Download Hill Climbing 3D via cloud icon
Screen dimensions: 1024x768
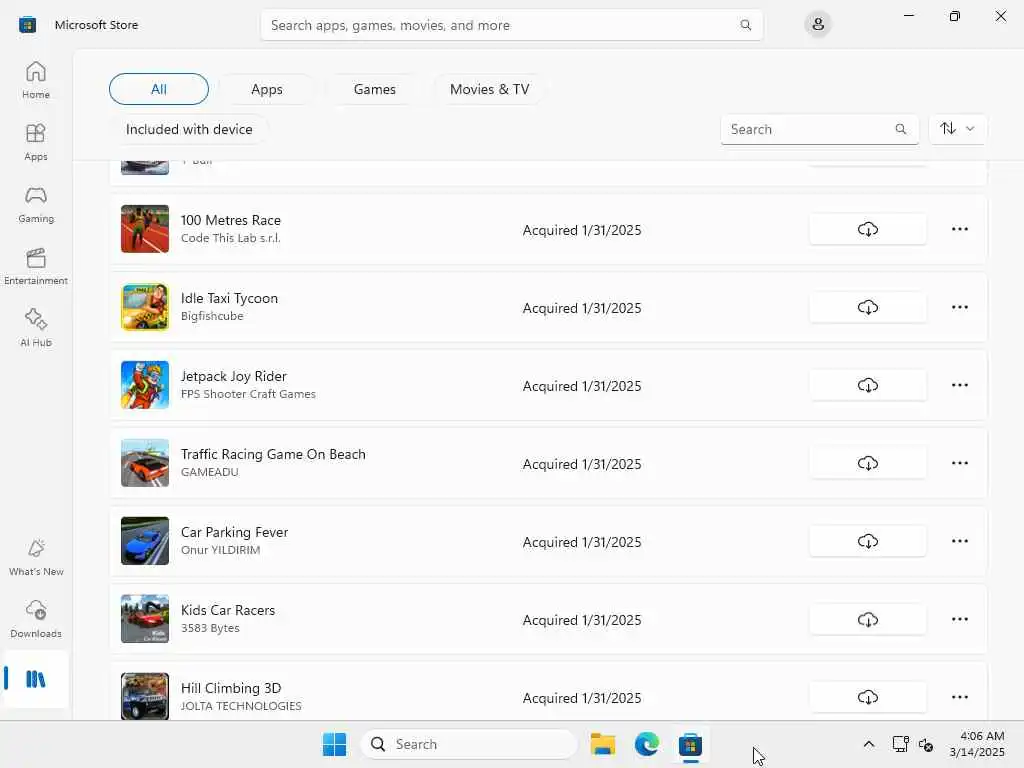tap(867, 697)
